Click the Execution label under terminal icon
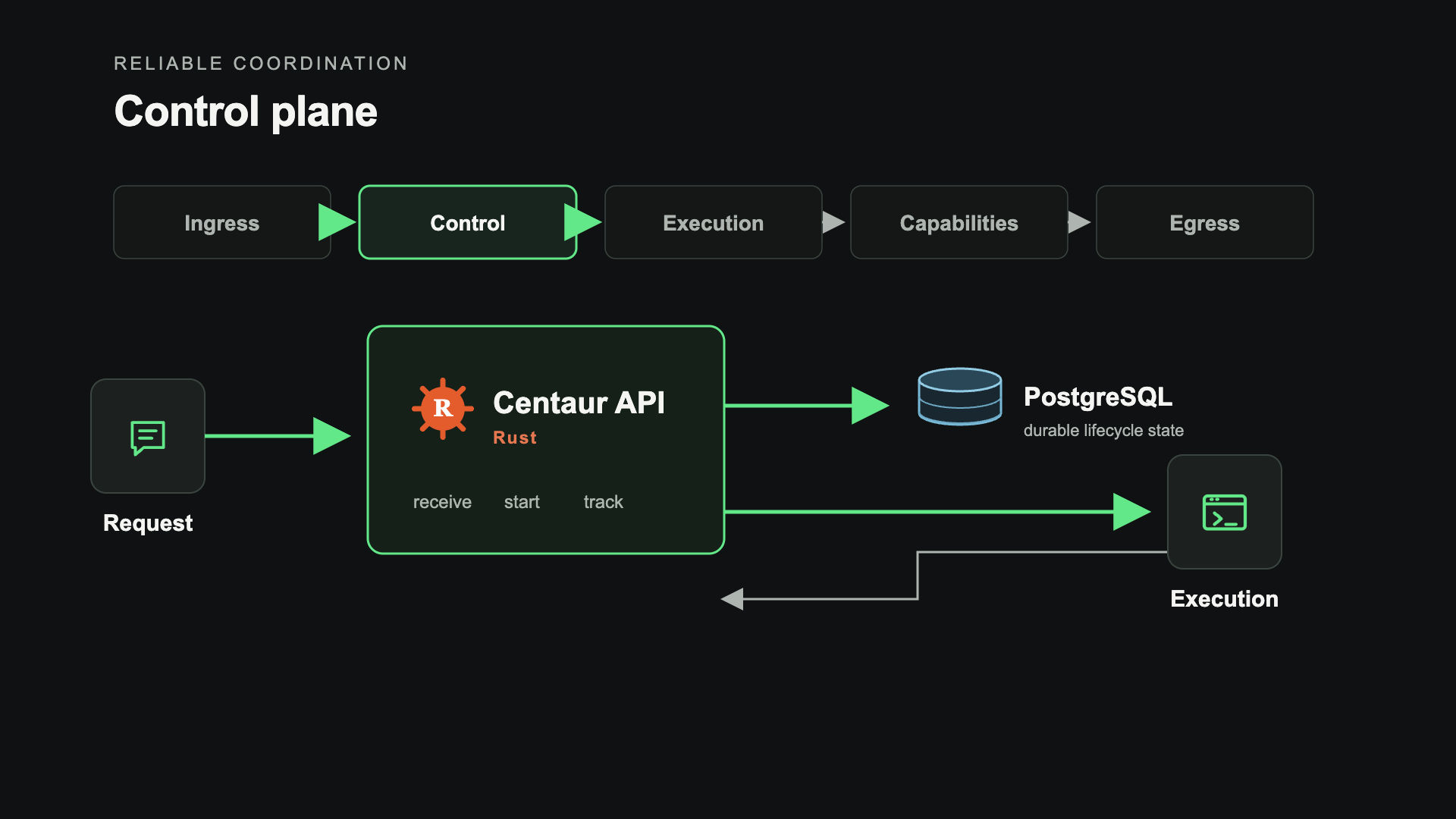Screen dimensions: 1456x819 pyautogui.click(x=1224, y=599)
